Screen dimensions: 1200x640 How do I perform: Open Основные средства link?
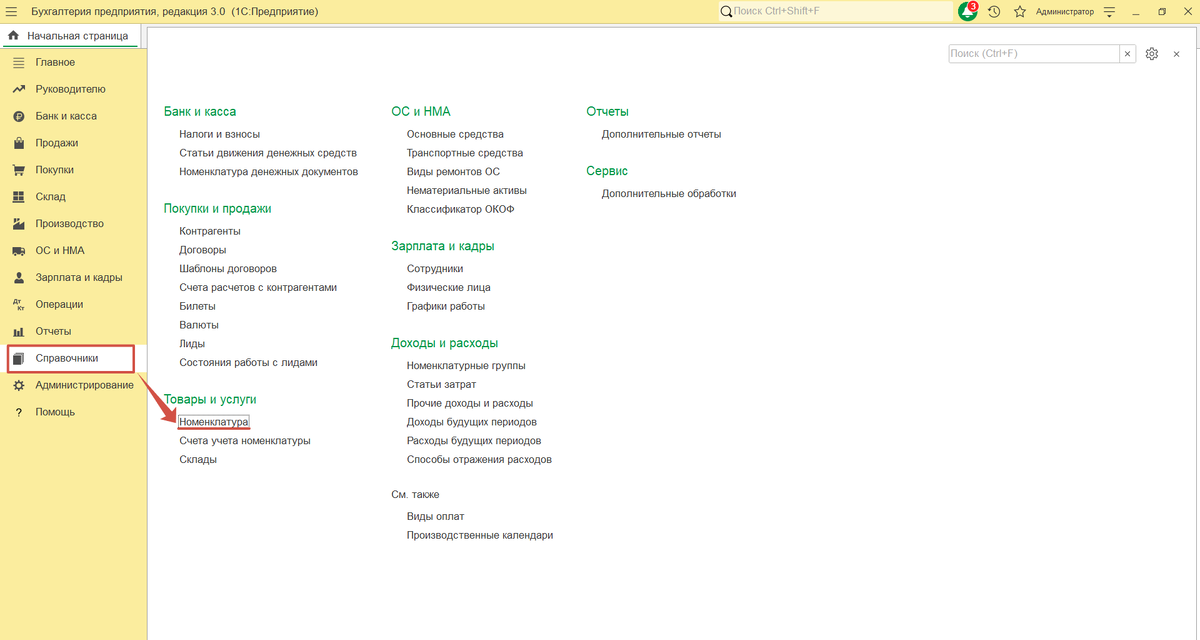[x=455, y=134]
